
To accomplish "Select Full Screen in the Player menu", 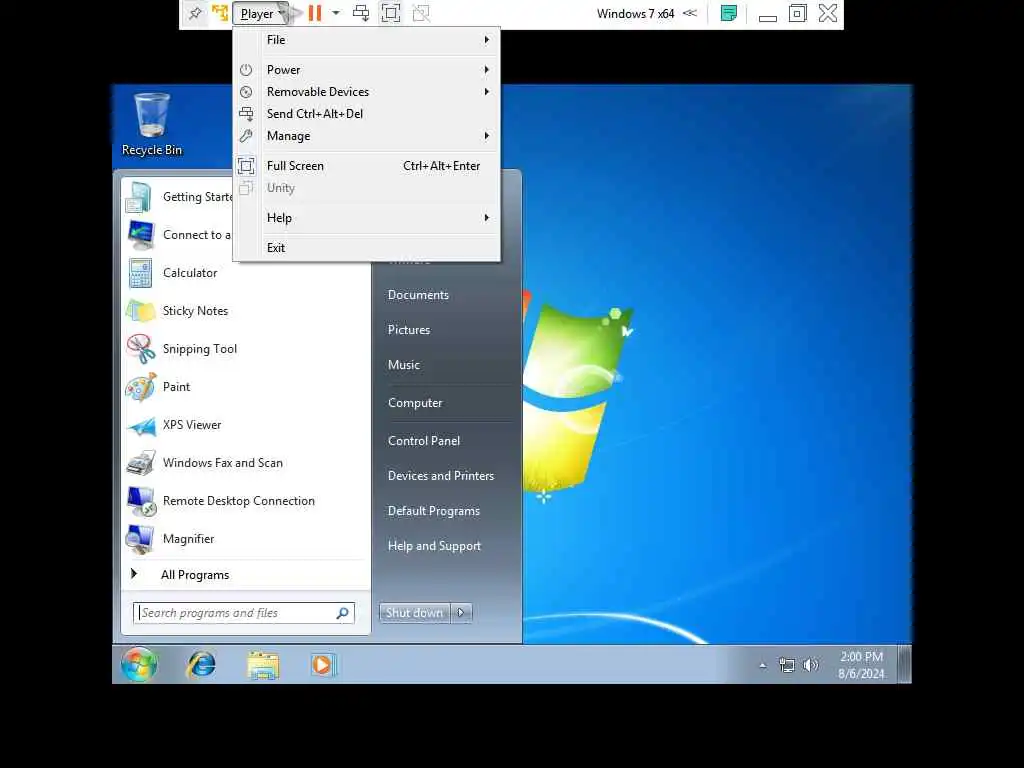I will click(367, 166).
